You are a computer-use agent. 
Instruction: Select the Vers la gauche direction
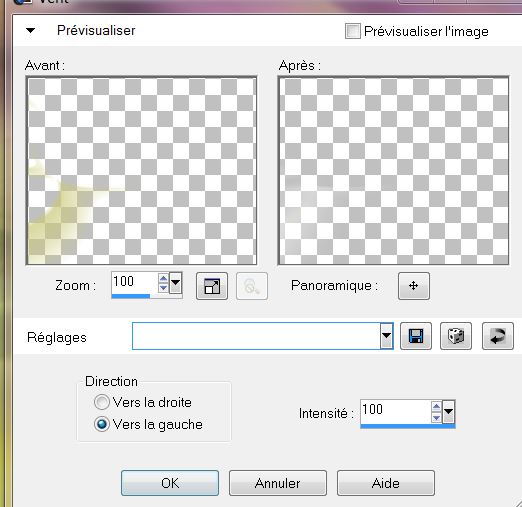tap(102, 424)
